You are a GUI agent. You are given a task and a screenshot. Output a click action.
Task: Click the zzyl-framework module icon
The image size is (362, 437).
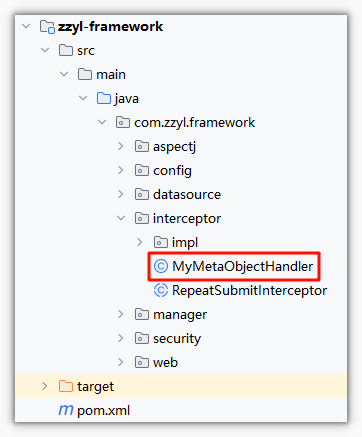point(47,27)
